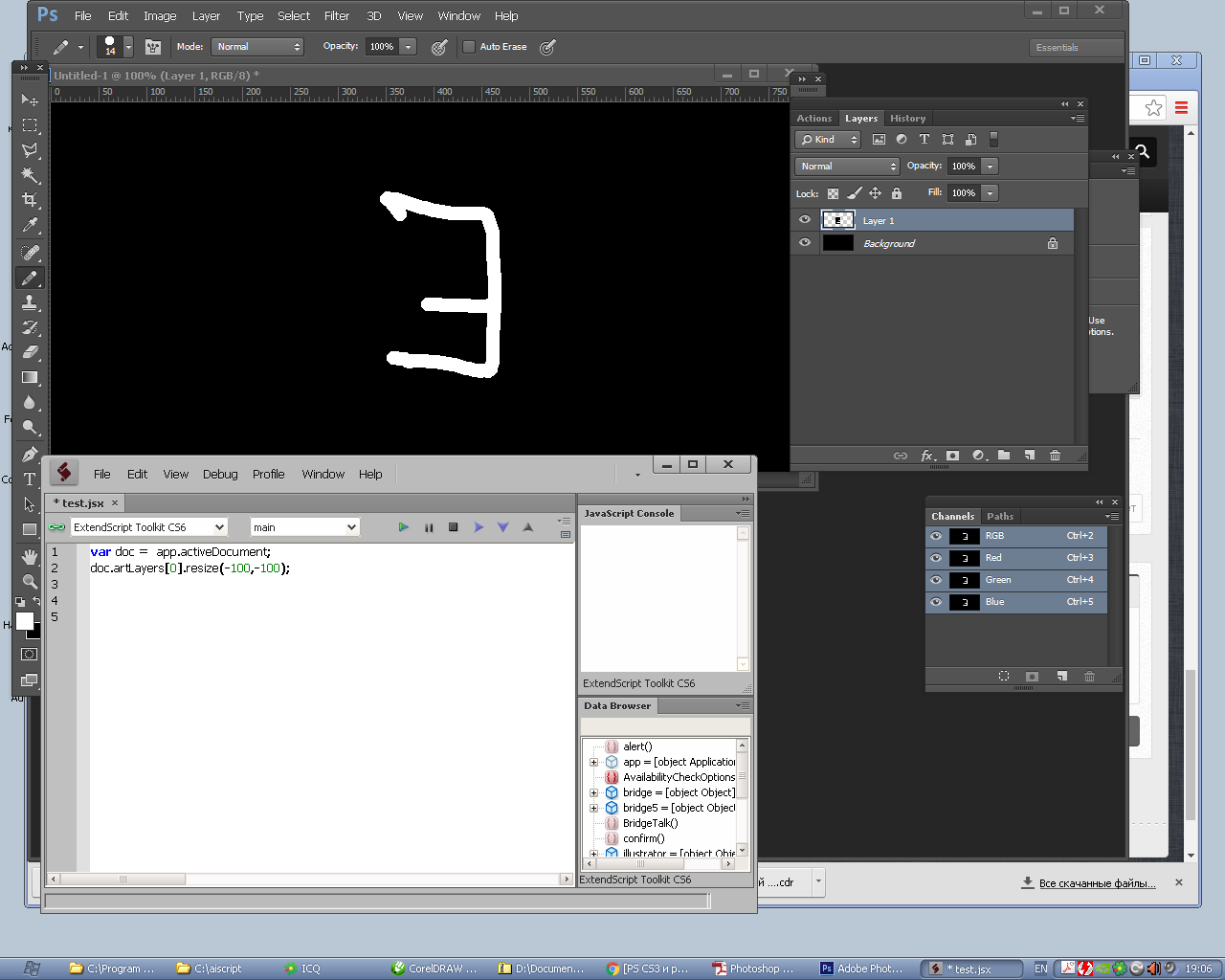Switch to the Actions tab
Image resolution: width=1225 pixels, height=980 pixels.
pos(814,119)
